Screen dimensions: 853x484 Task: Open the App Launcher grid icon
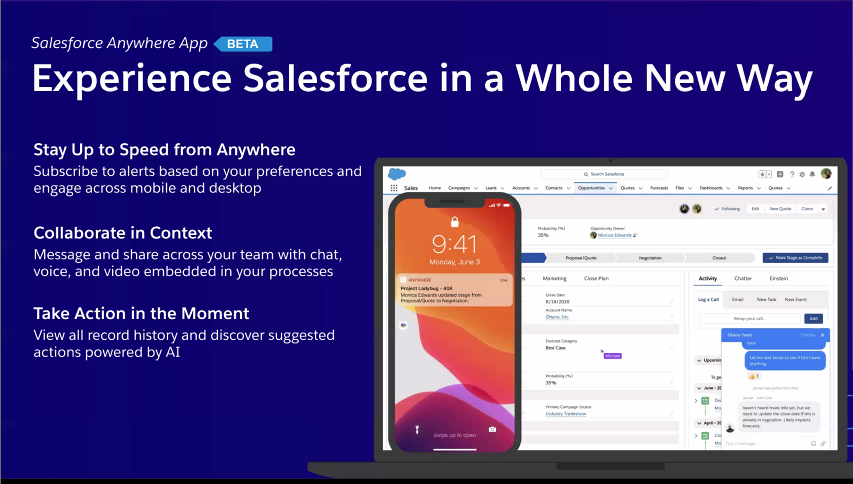point(394,188)
